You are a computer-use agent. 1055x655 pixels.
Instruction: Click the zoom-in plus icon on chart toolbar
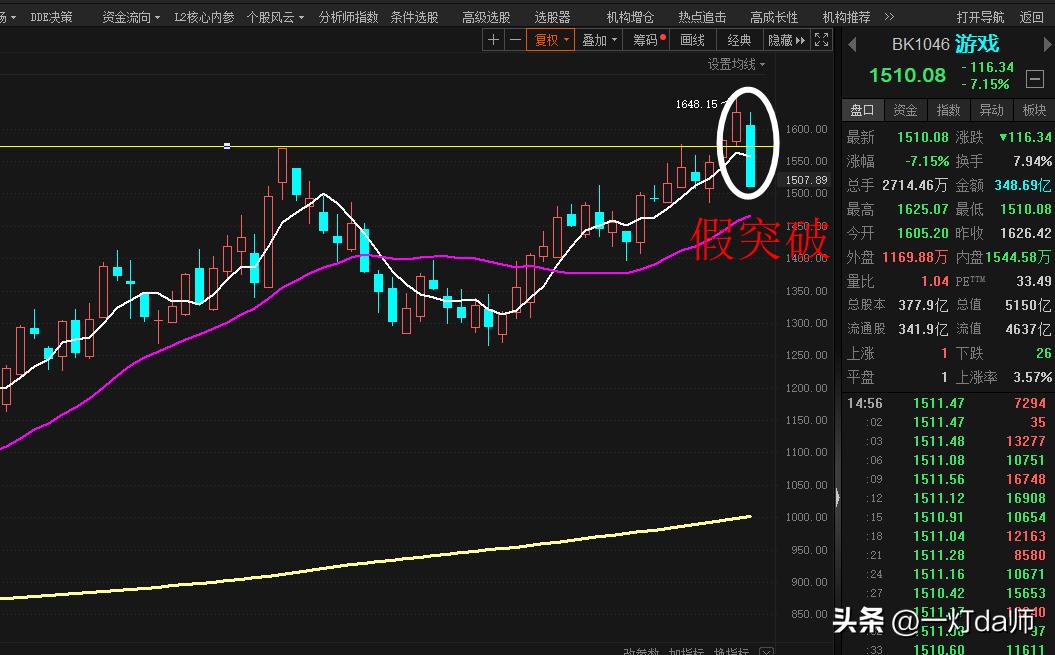click(494, 39)
